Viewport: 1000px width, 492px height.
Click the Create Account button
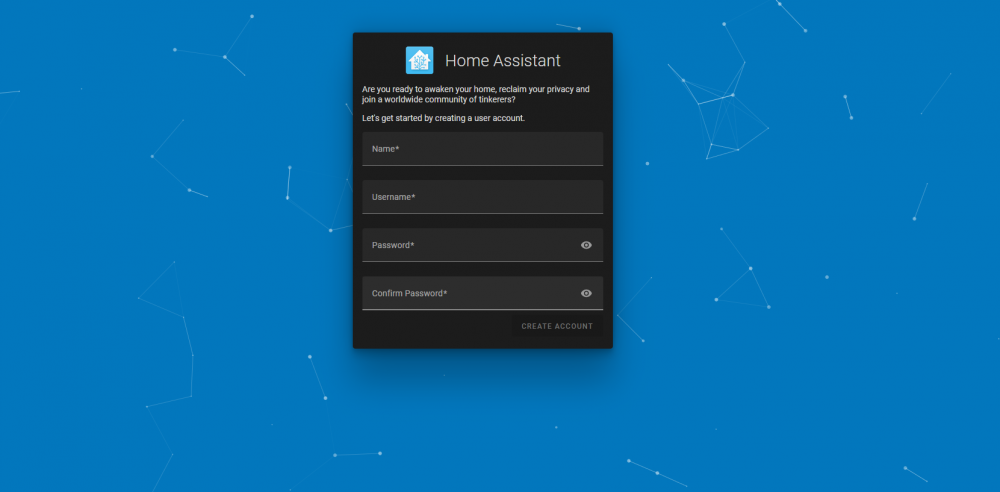557,326
